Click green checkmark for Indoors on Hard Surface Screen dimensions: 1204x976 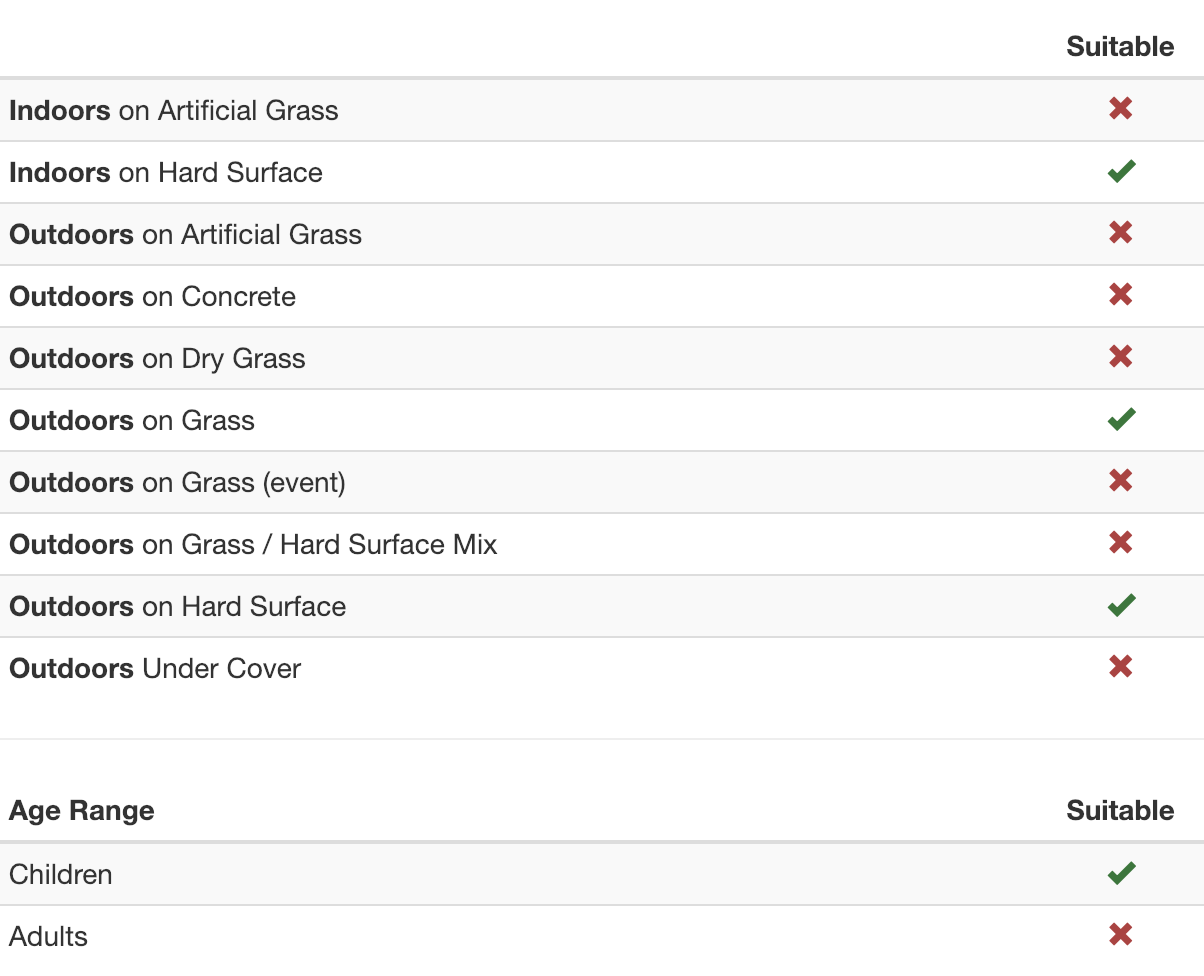1121,172
